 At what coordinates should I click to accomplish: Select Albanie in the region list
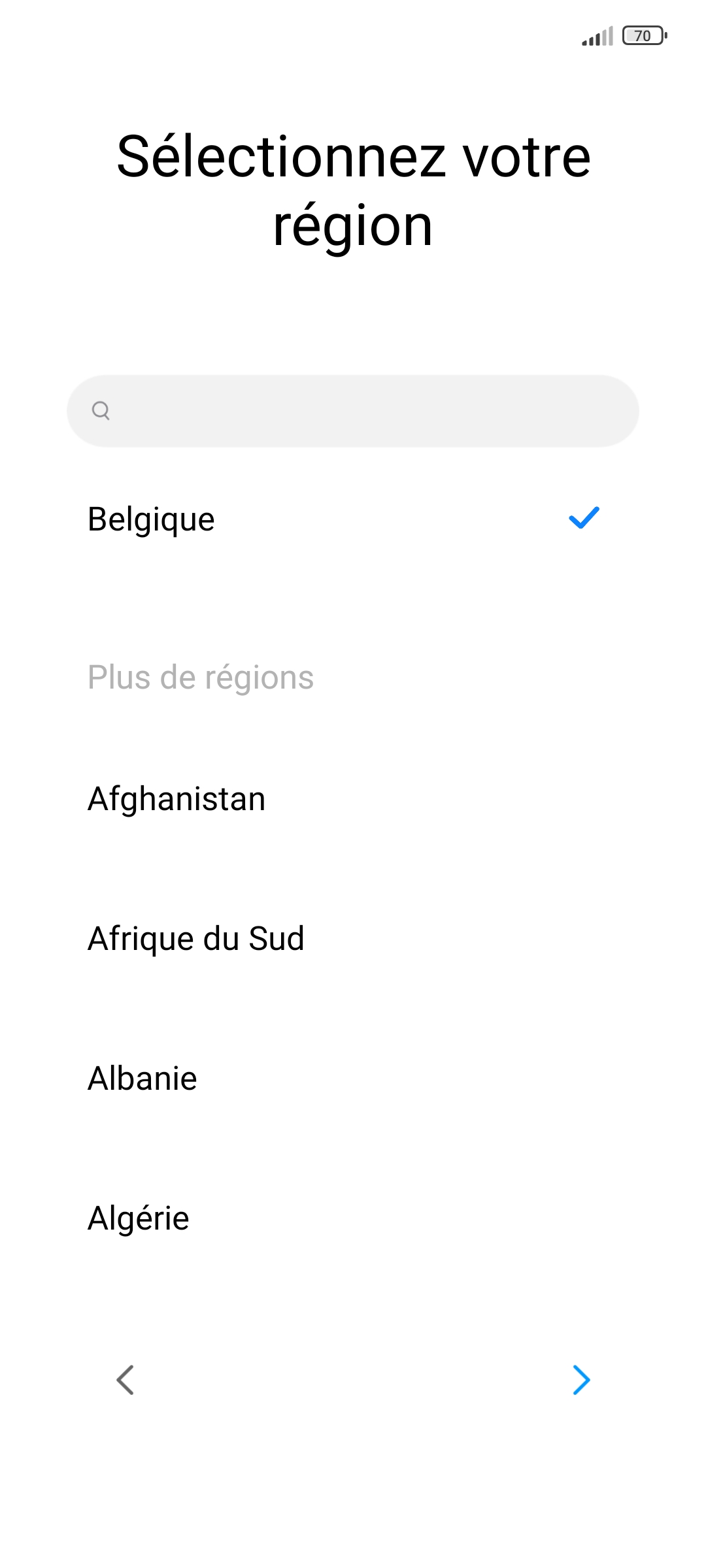click(x=143, y=1079)
